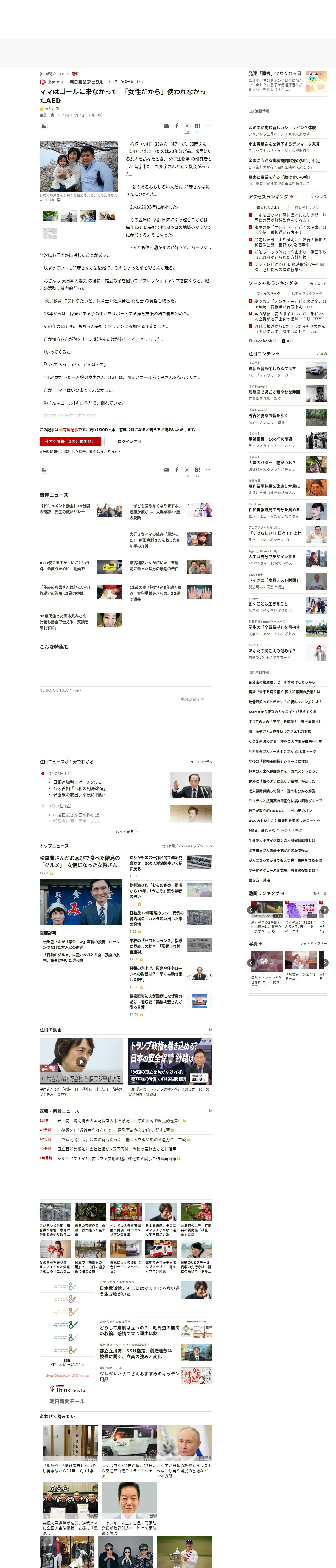Select the はてなブックマーク social ranking tab
The image size is (336, 1568).
[307, 293]
